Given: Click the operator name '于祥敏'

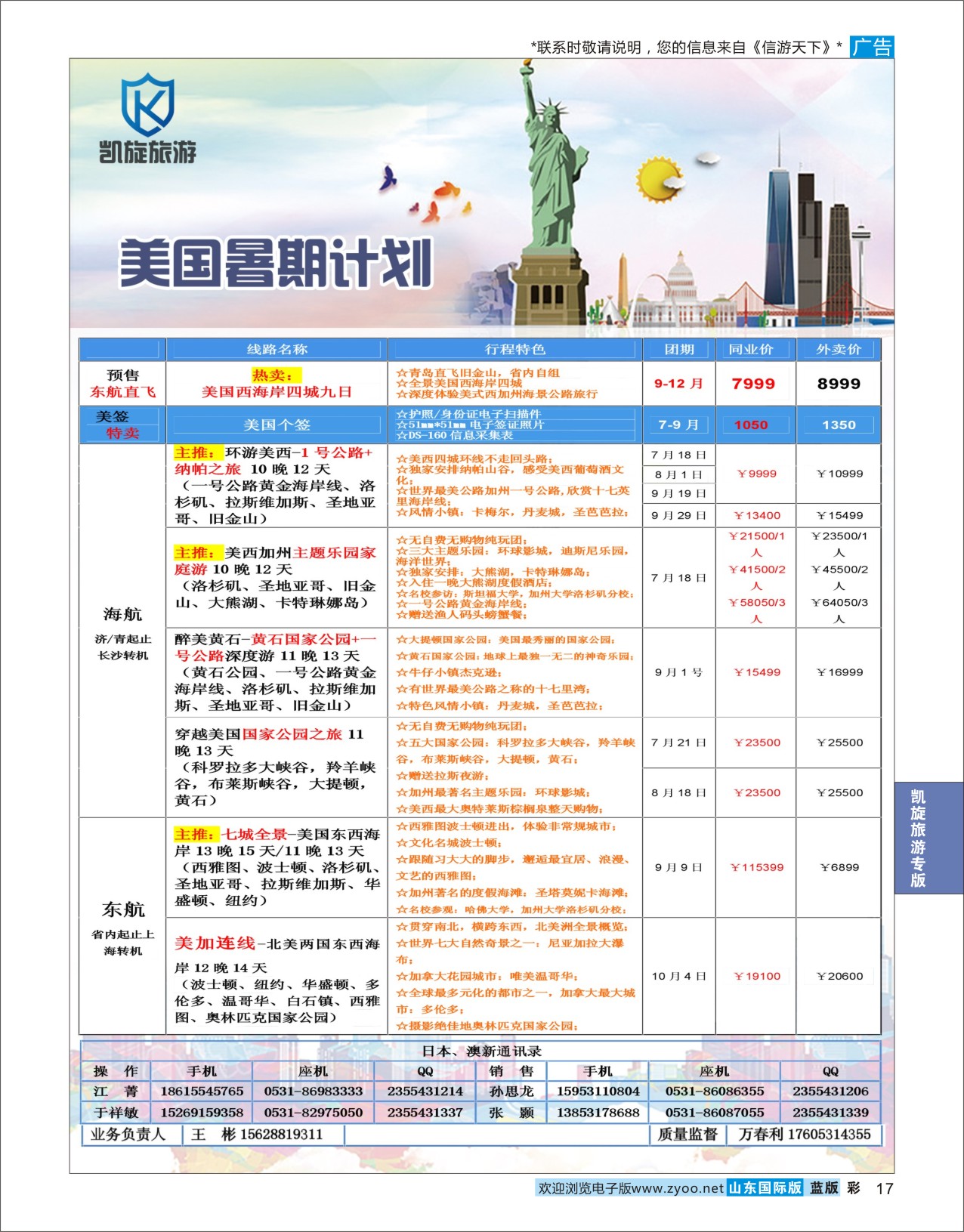Looking at the screenshot, I should coord(116,1113).
